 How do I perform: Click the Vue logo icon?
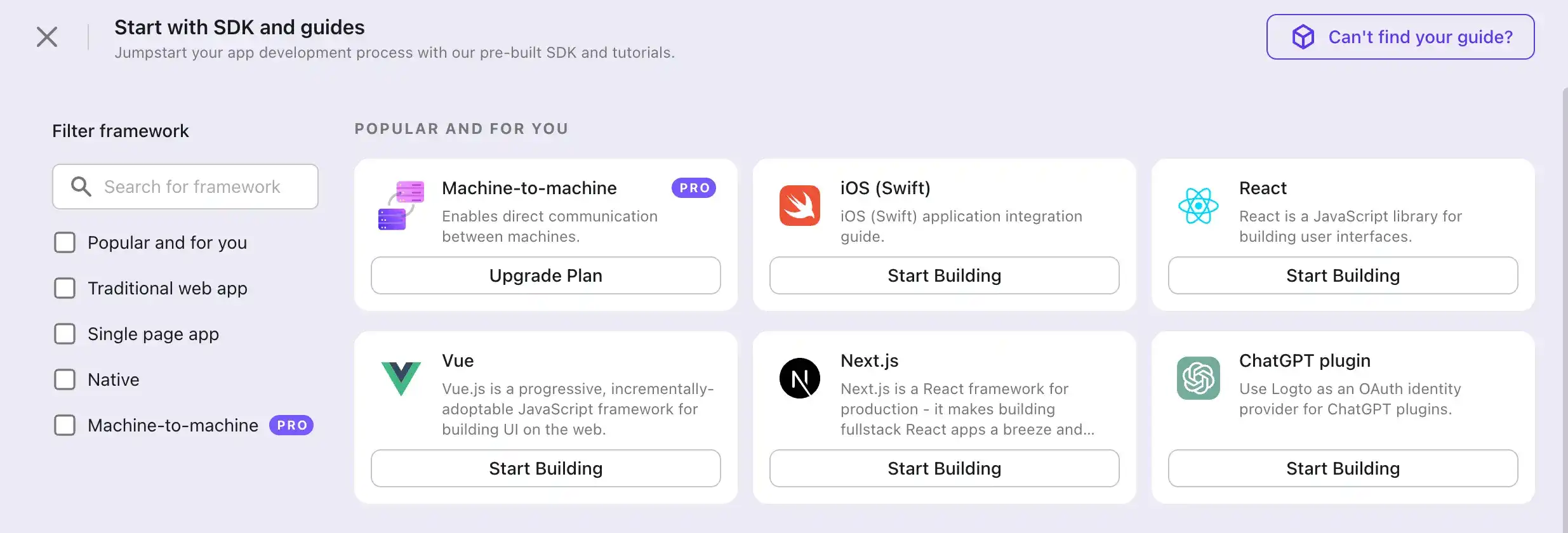coord(401,378)
